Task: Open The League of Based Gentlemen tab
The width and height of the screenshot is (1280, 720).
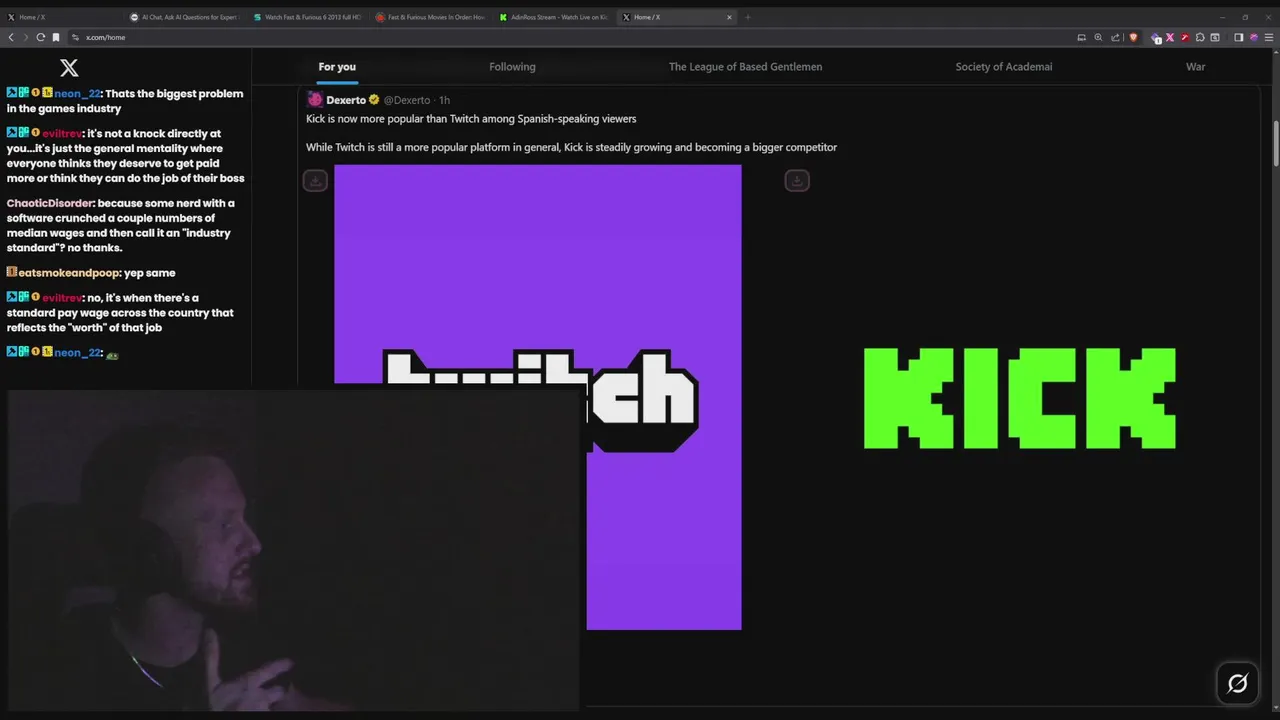Action: [745, 67]
